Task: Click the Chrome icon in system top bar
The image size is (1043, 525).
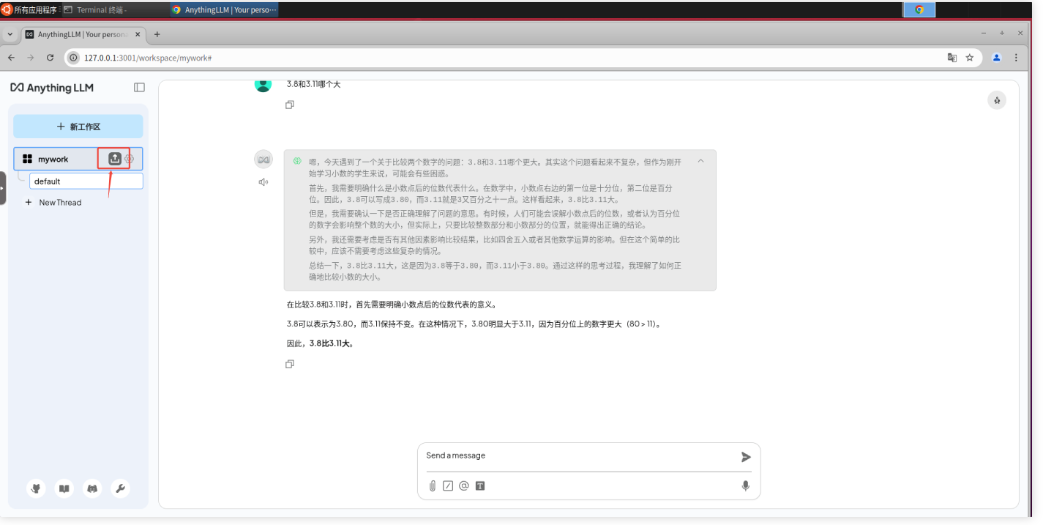Action: click(x=919, y=9)
